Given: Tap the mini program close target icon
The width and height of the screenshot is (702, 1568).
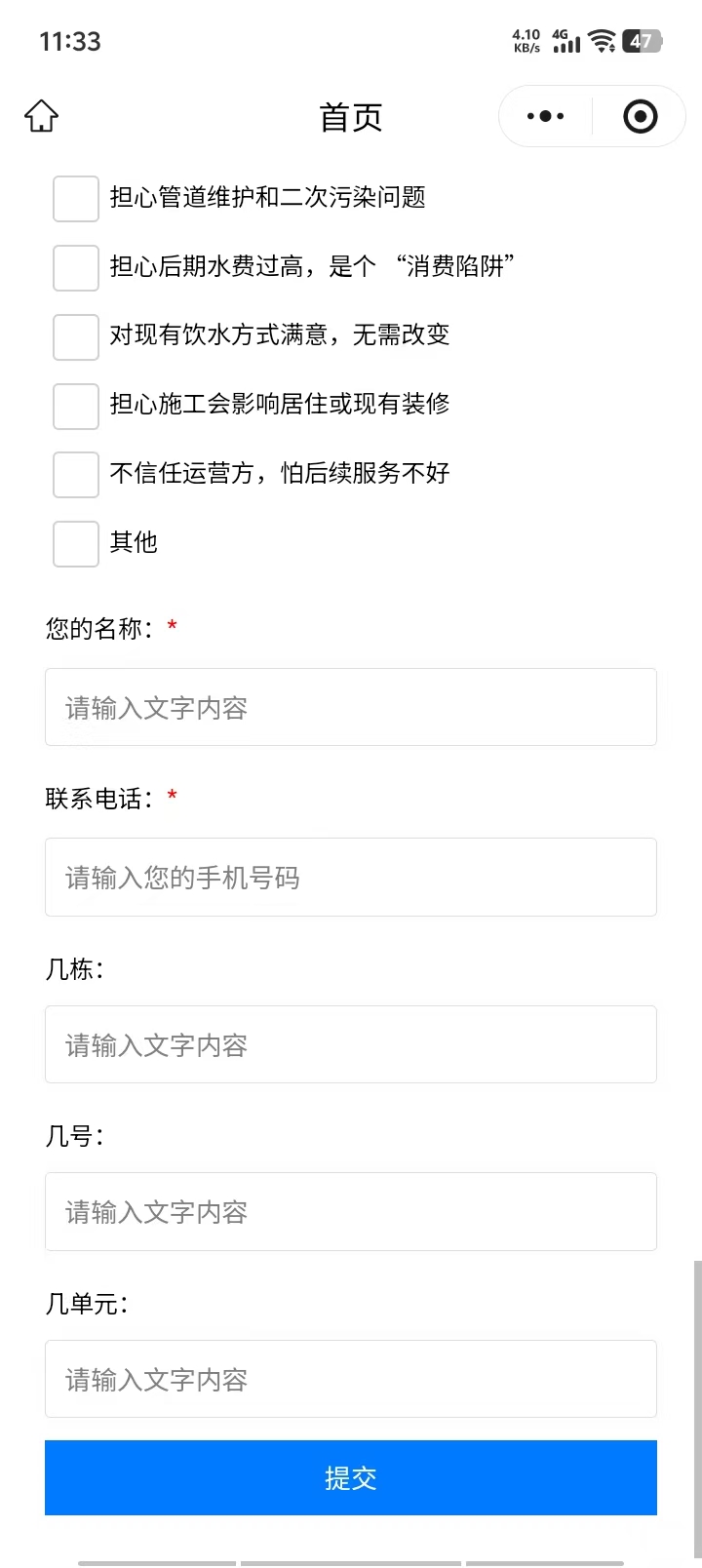Looking at the screenshot, I should 640,117.
